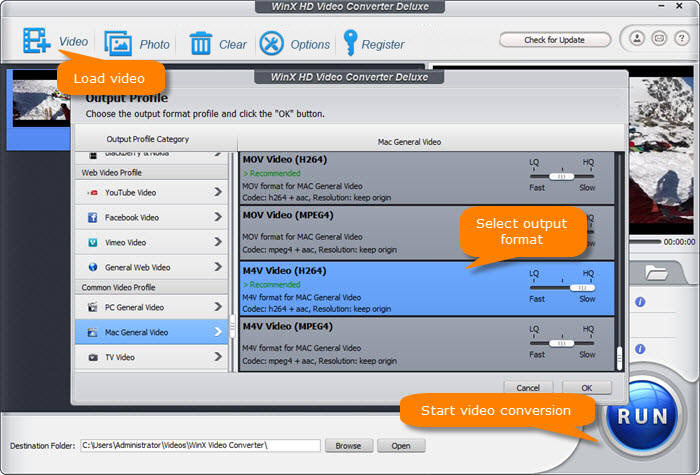
Task: Confirm with the OK button
Action: click(587, 388)
